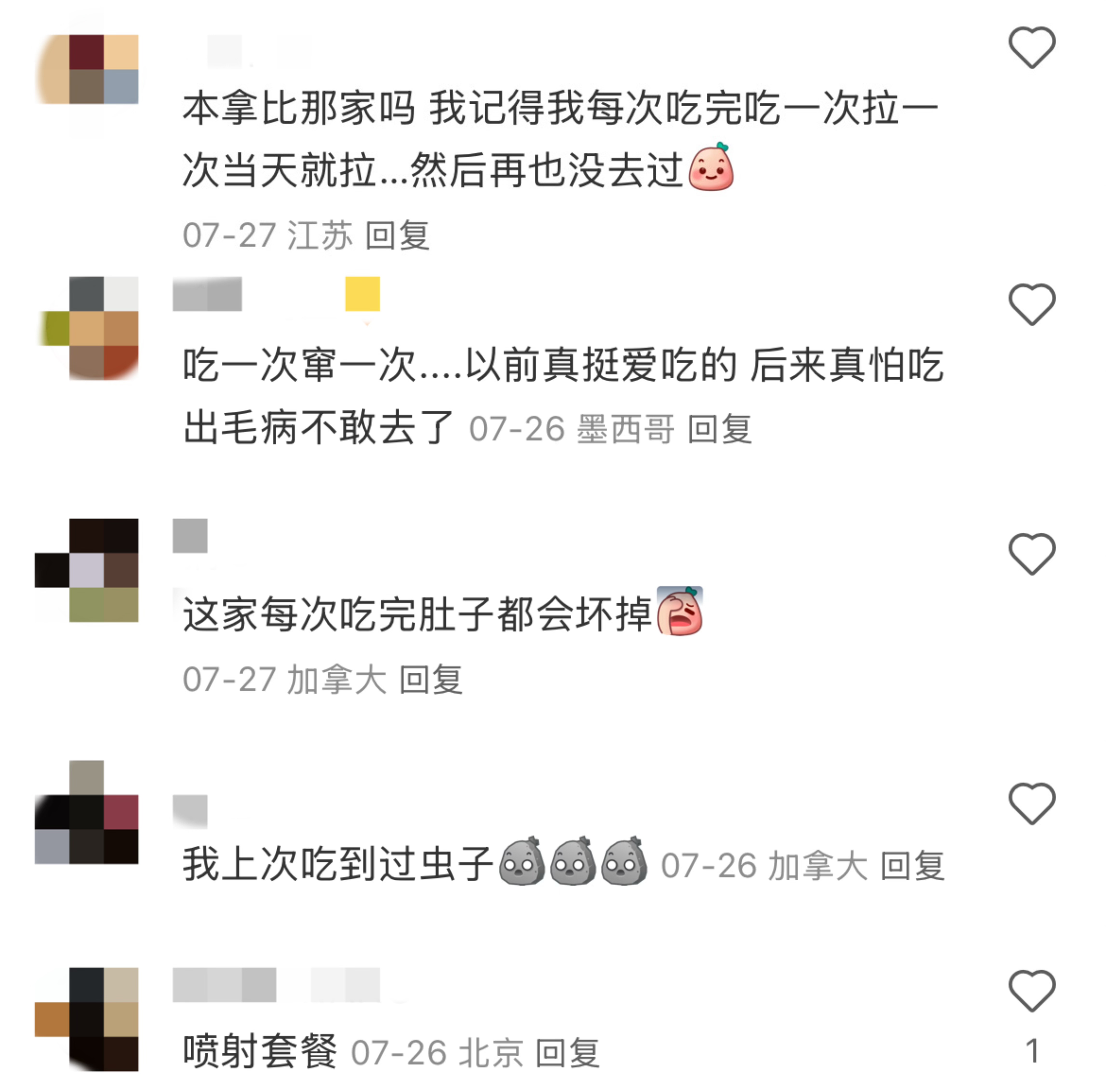This screenshot has width=1106, height=1092.
Task: Tap the like count below the last heart
Action: click(1032, 1051)
